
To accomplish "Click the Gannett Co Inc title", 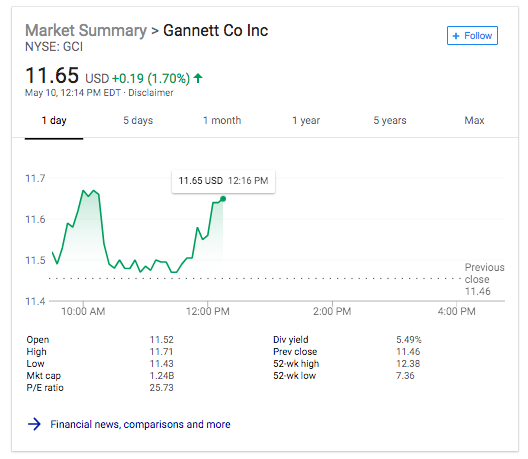I will [216, 30].
